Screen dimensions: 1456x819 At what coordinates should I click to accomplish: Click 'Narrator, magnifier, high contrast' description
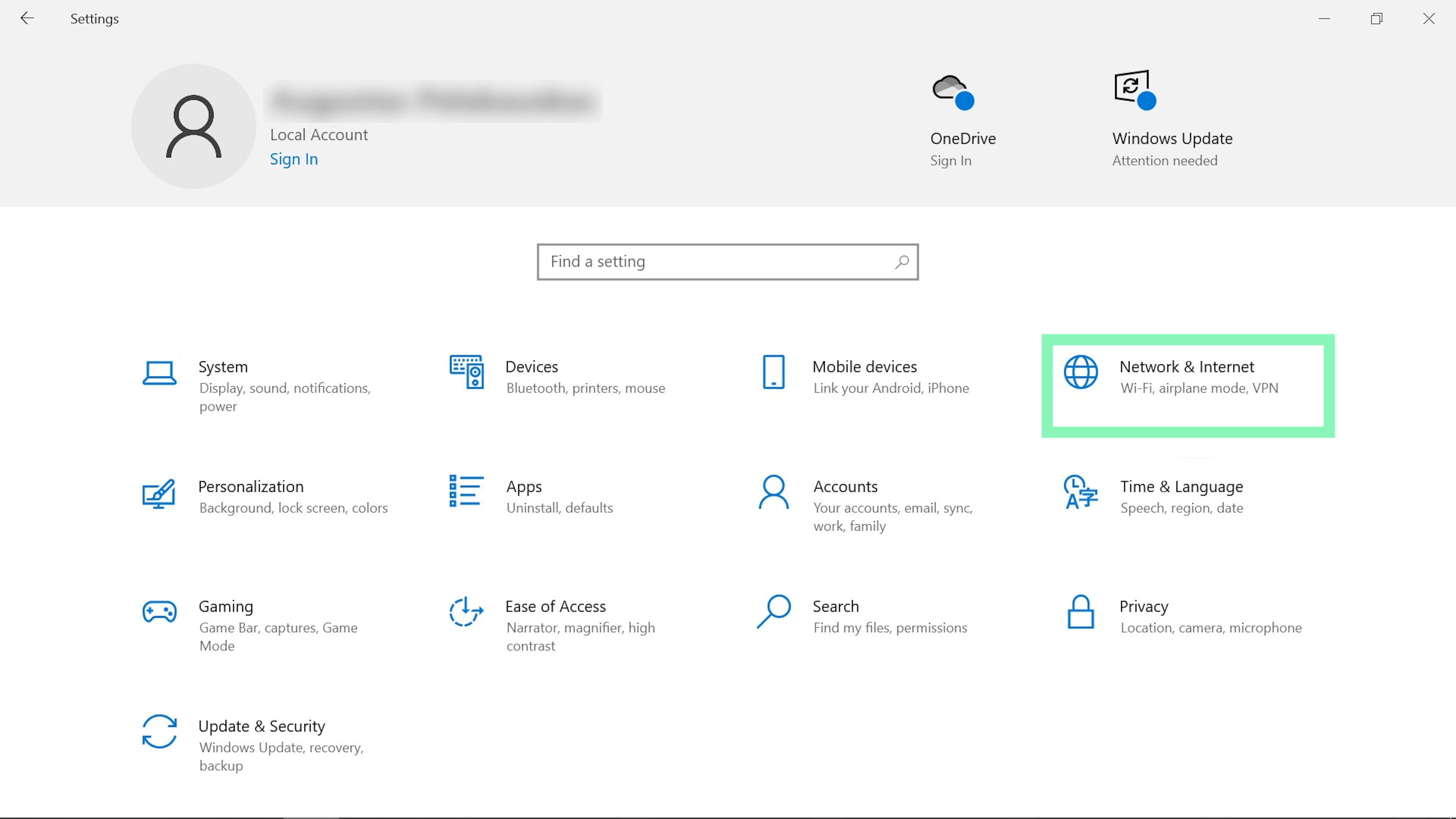(581, 637)
